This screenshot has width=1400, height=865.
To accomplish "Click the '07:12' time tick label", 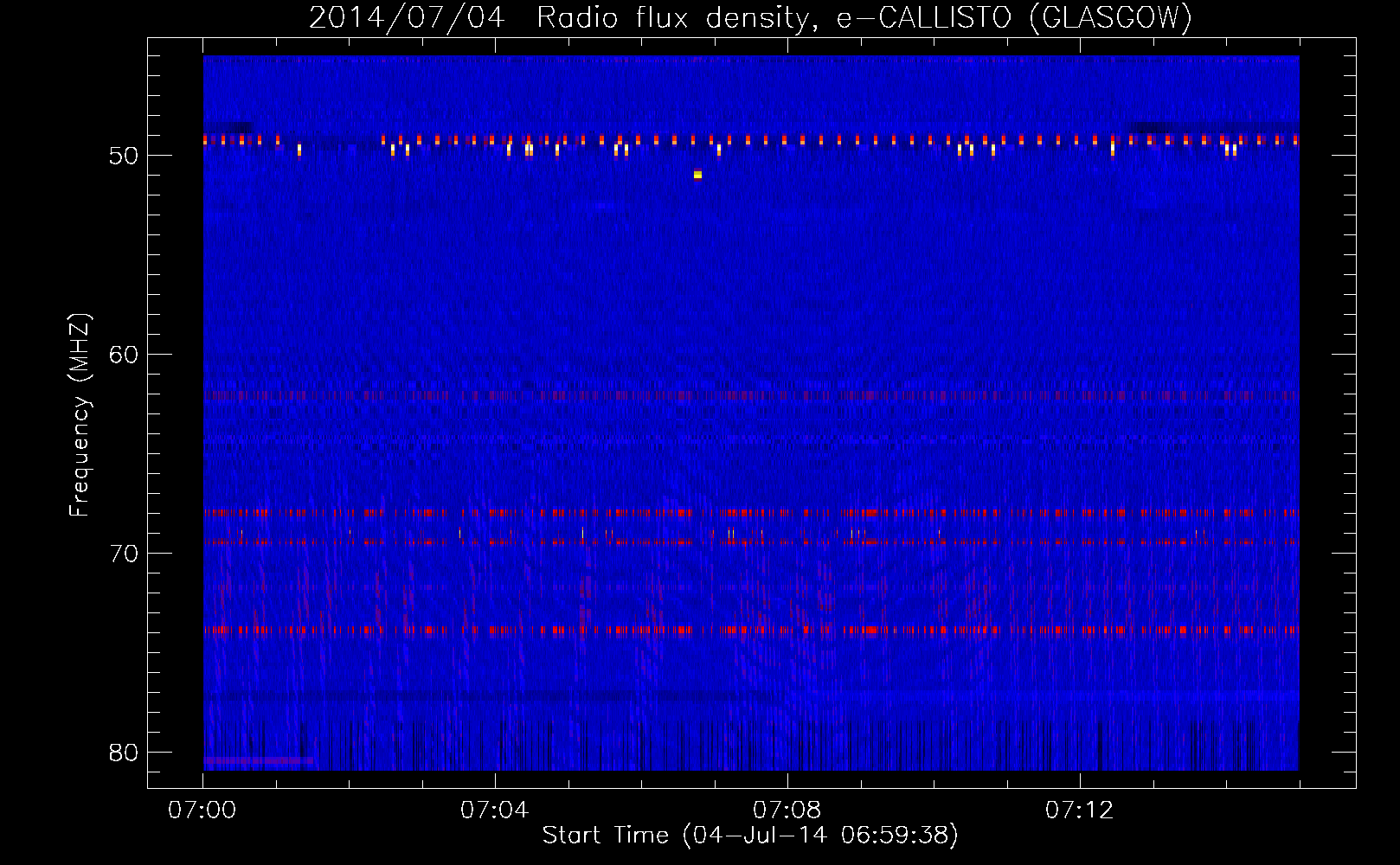I will pos(1080,811).
